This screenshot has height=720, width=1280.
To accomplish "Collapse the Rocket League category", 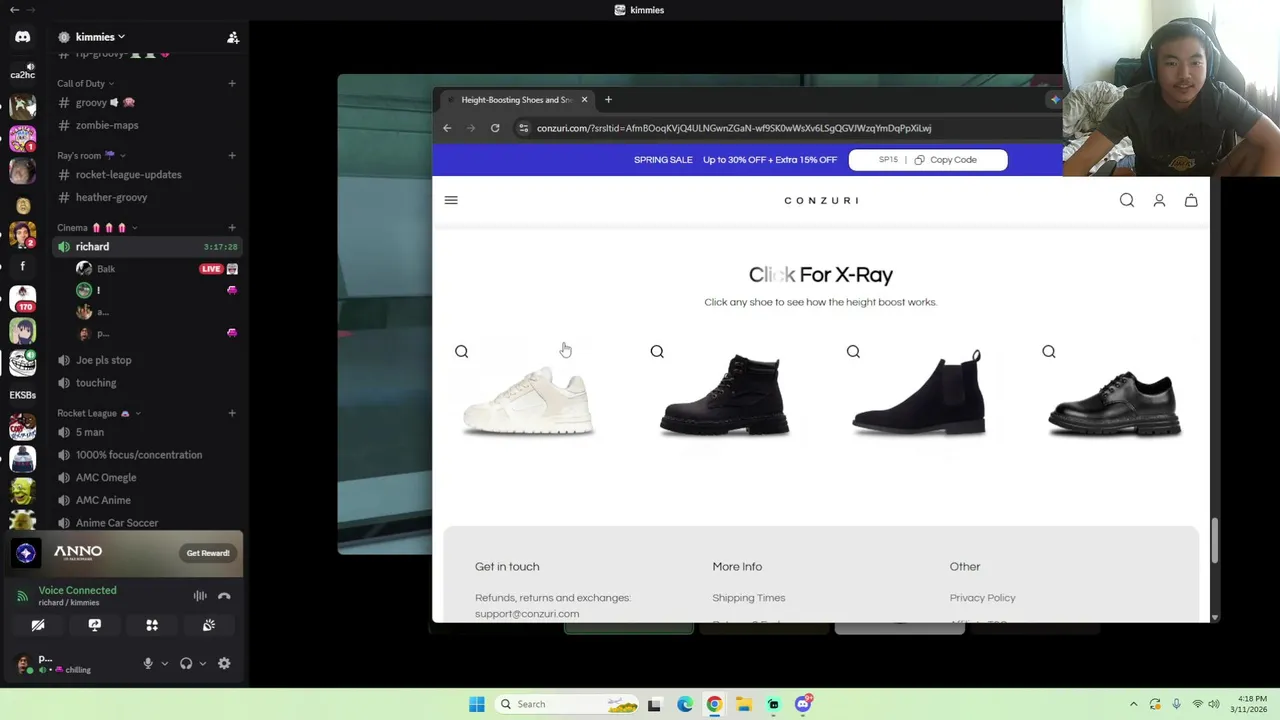I will coord(98,413).
